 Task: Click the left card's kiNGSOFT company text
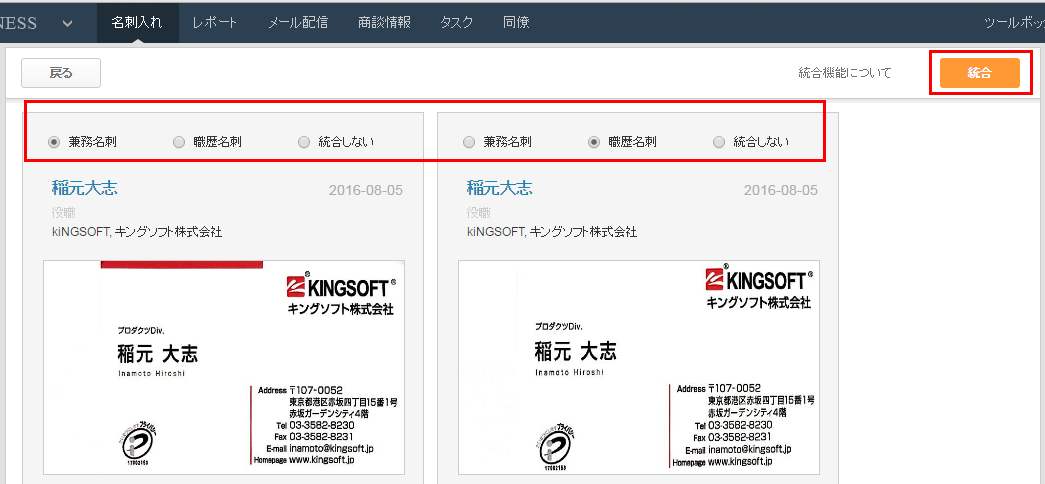[137, 232]
